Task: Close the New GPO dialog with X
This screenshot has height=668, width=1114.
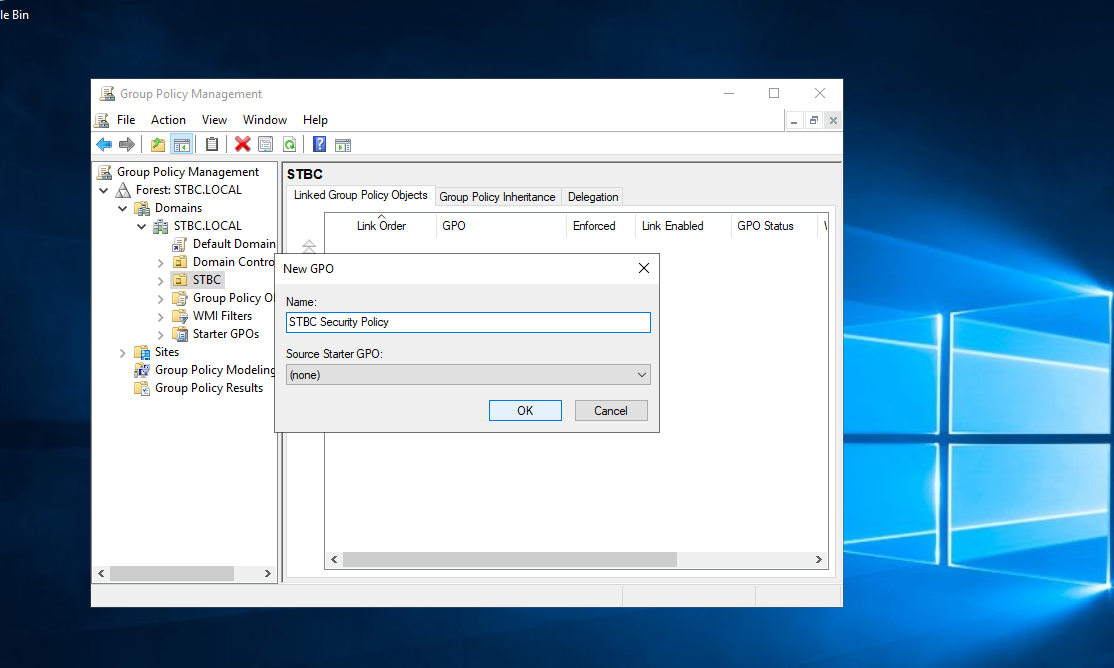Action: coord(644,268)
